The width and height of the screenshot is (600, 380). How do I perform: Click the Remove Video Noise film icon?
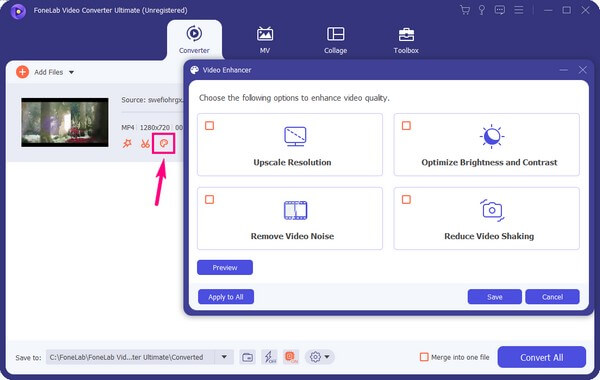click(x=295, y=210)
